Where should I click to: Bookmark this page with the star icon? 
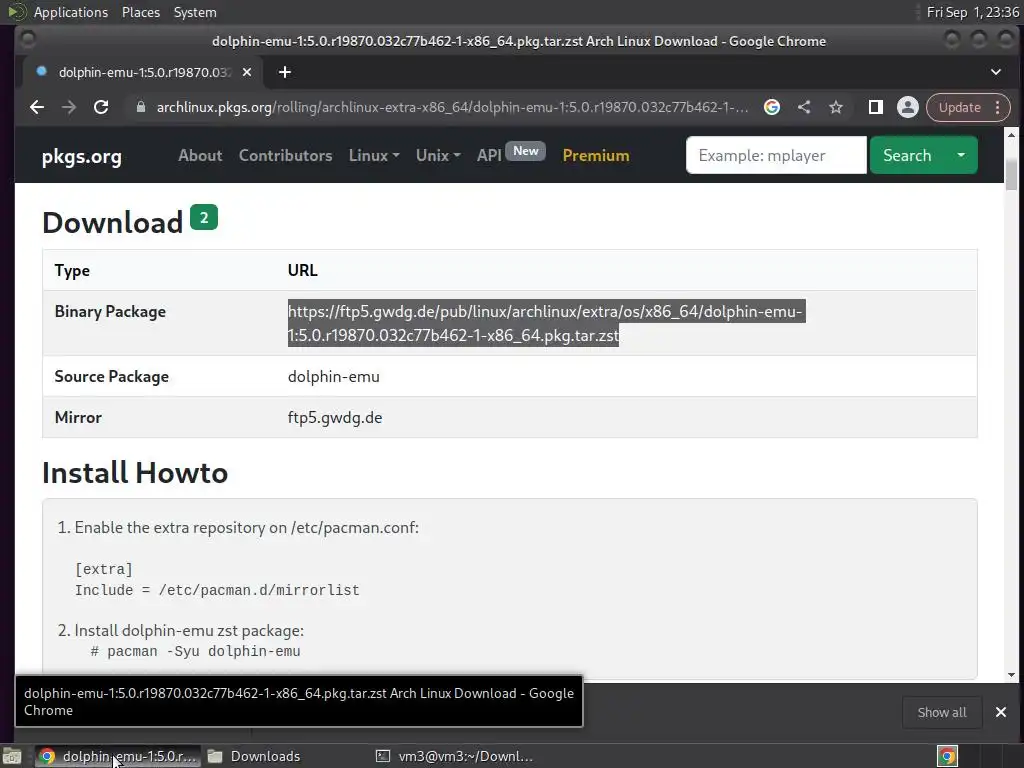tap(836, 107)
